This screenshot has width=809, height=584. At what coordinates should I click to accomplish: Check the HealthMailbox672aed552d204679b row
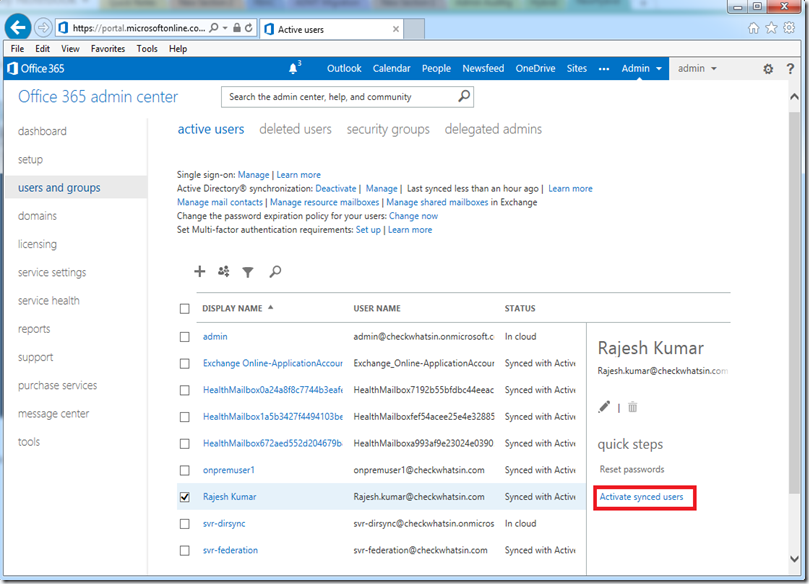click(x=185, y=444)
